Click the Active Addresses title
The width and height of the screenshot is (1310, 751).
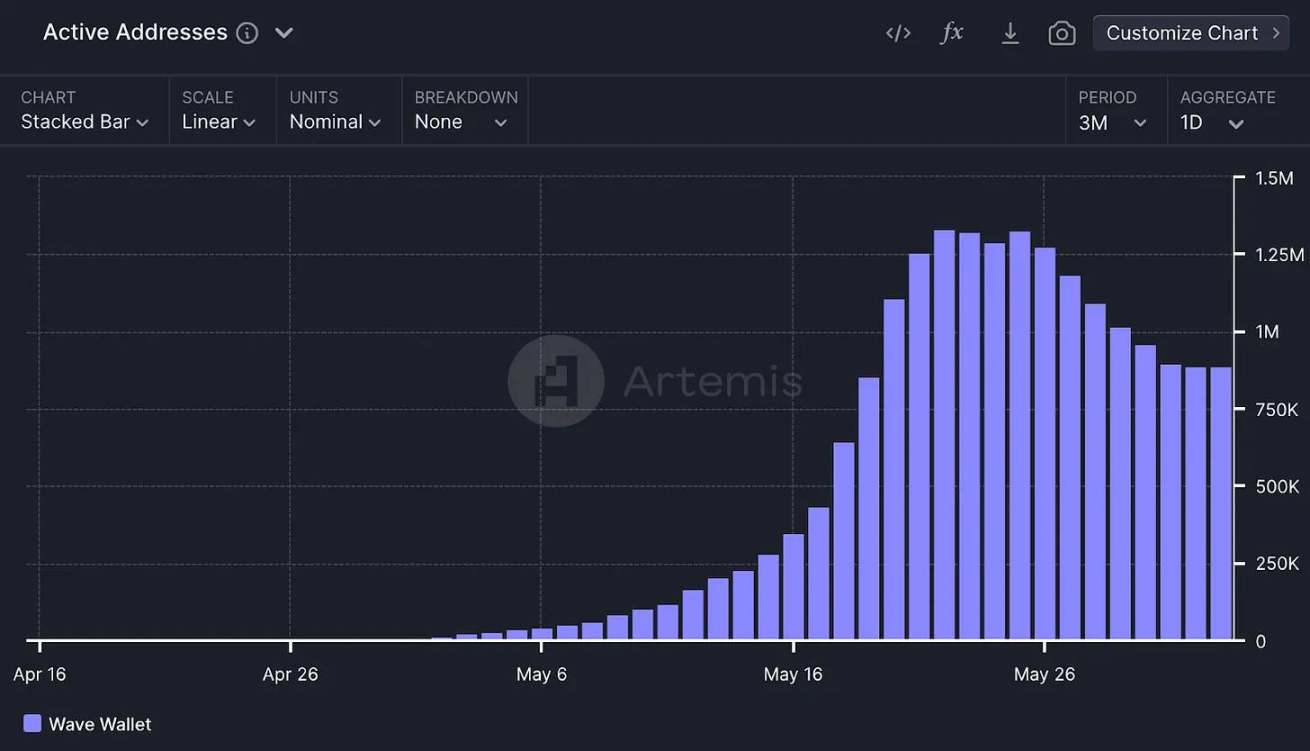(135, 32)
